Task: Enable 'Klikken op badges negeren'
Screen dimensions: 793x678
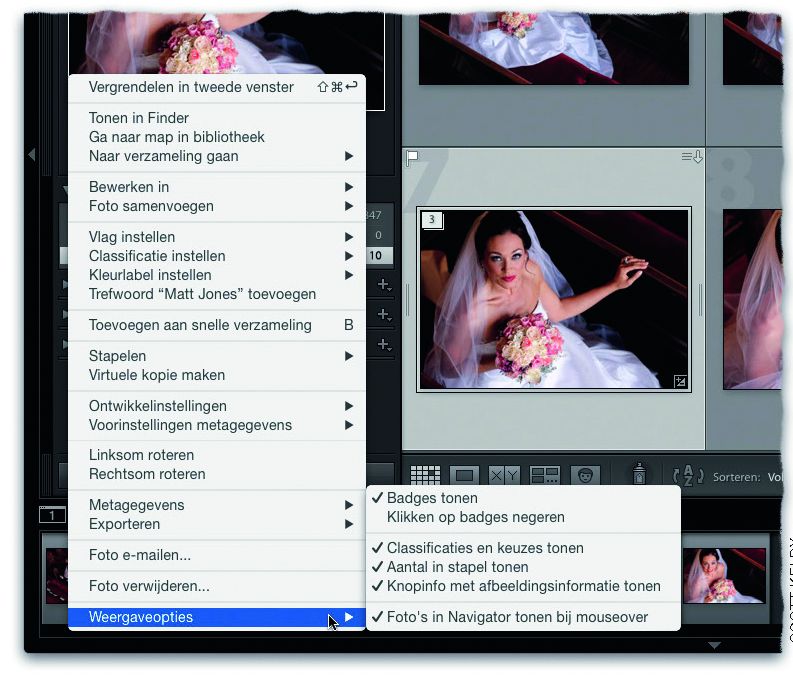Action: tap(475, 517)
